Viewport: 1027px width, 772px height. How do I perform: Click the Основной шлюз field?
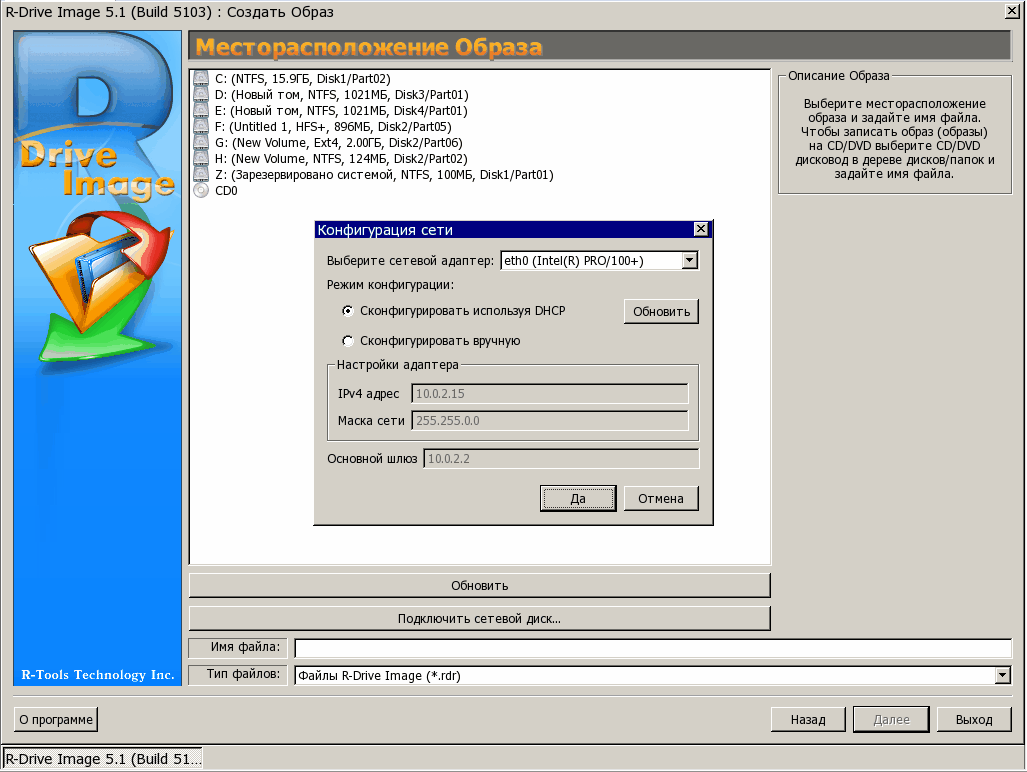point(561,458)
